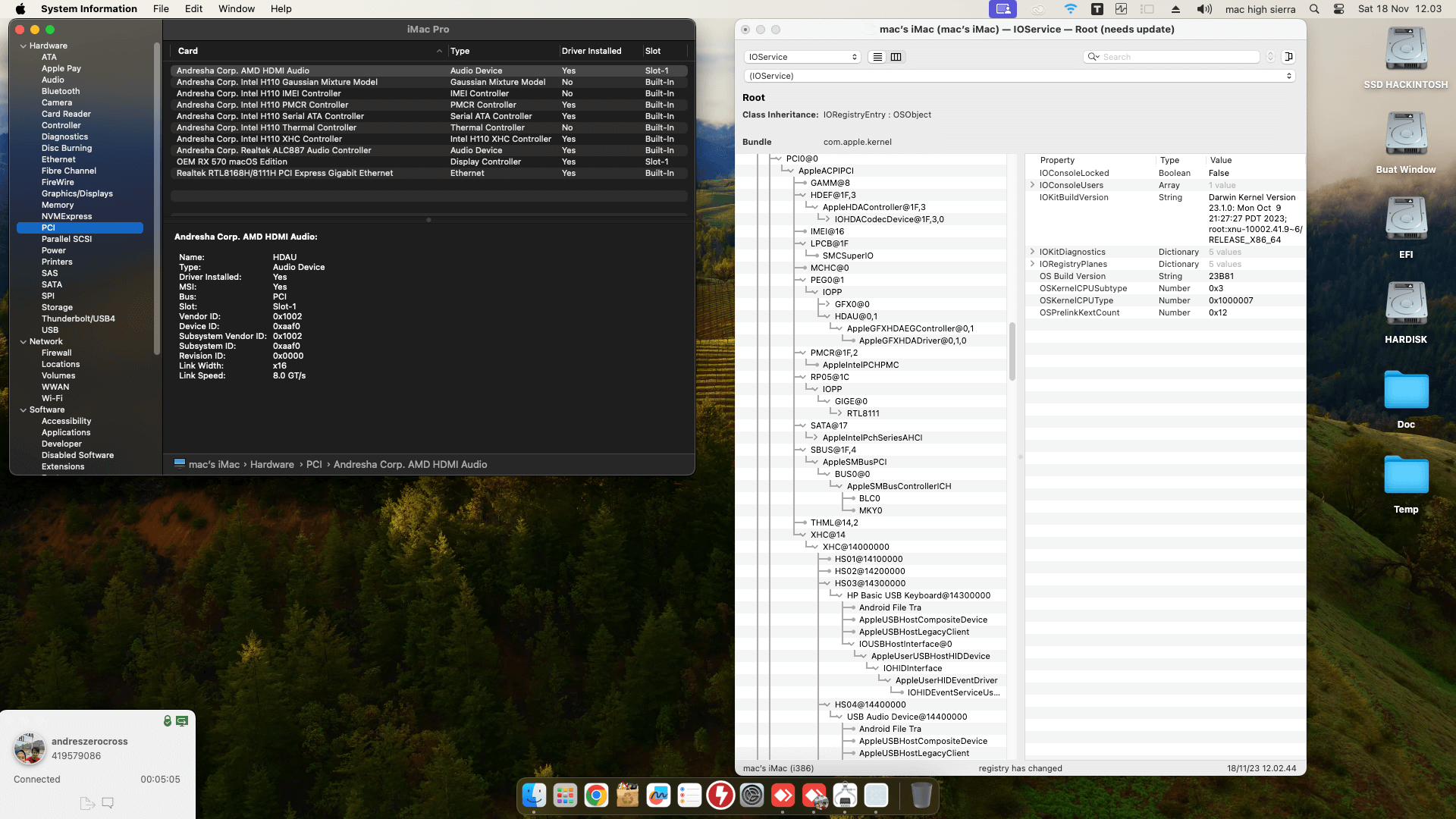Open file transfer in AnyDesk panel
The height and width of the screenshot is (819, 1456).
click(x=87, y=803)
